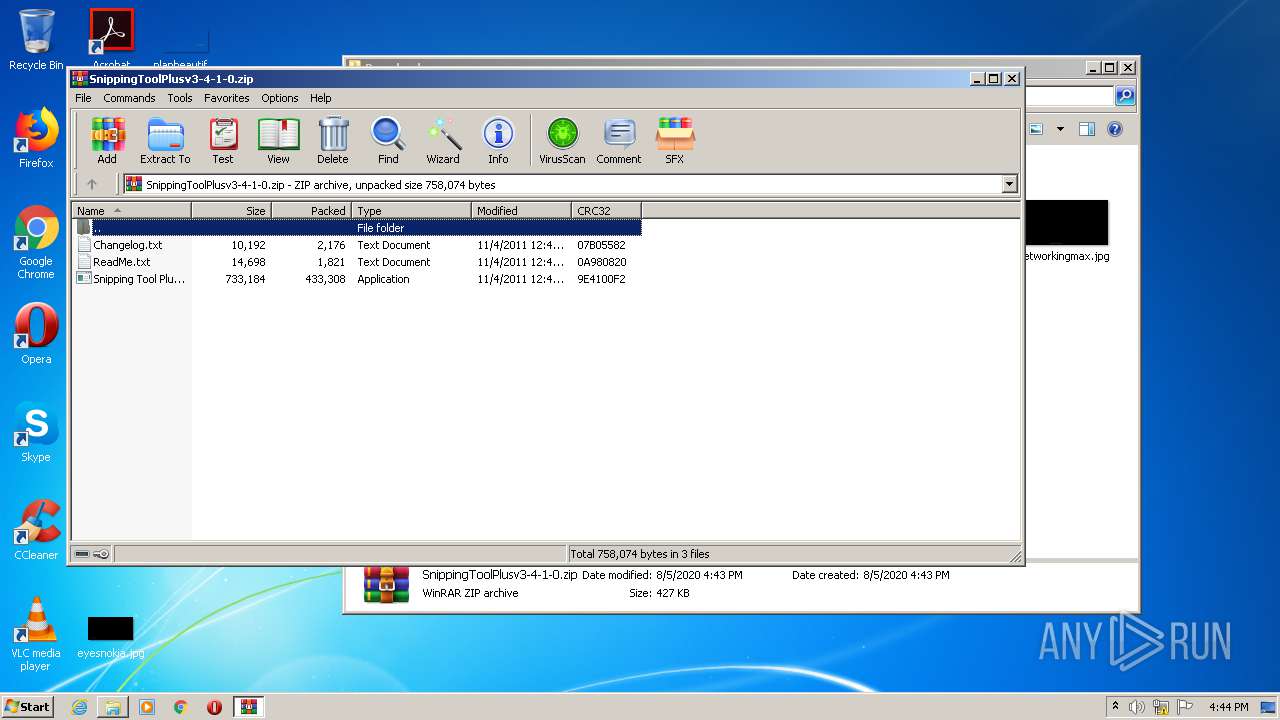Open the Wizard wand icon
1280x720 pixels.
pos(443,141)
